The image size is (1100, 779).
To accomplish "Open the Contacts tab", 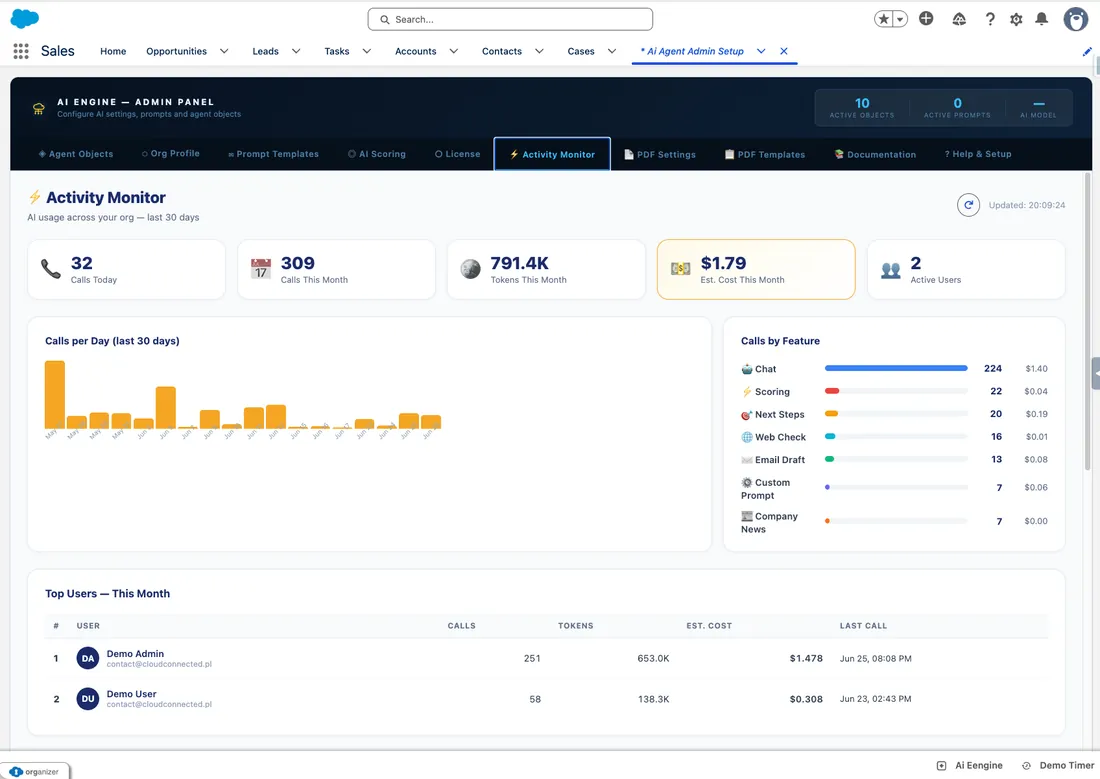I will 502,51.
